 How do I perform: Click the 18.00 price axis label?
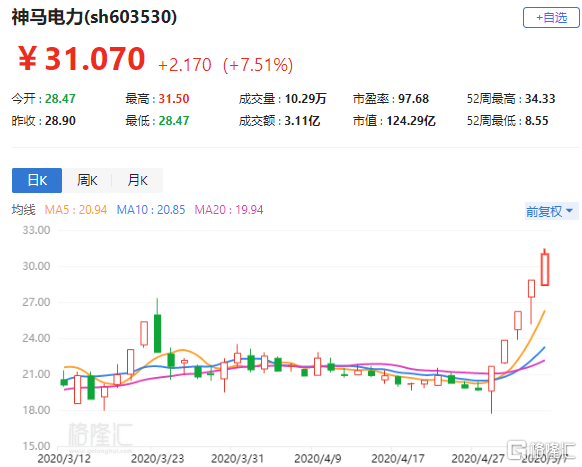36,410
